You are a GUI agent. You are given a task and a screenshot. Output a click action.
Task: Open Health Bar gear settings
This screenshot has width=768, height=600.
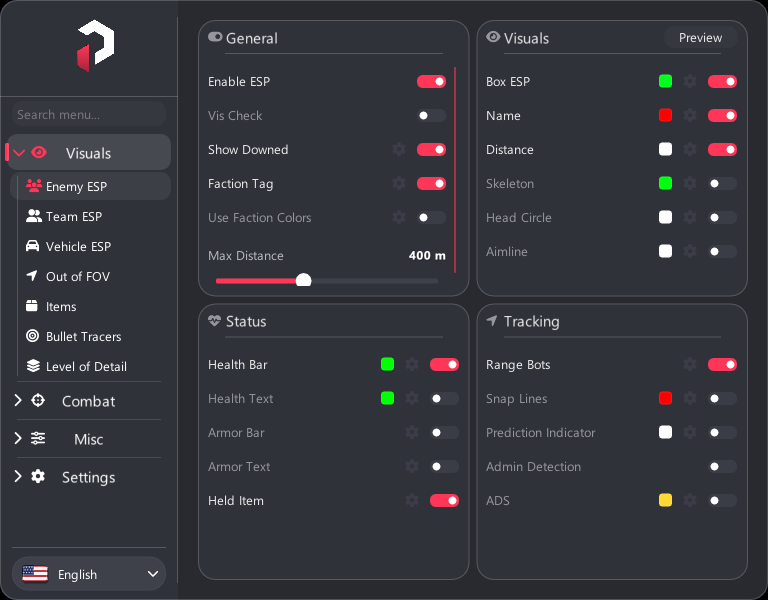point(412,364)
